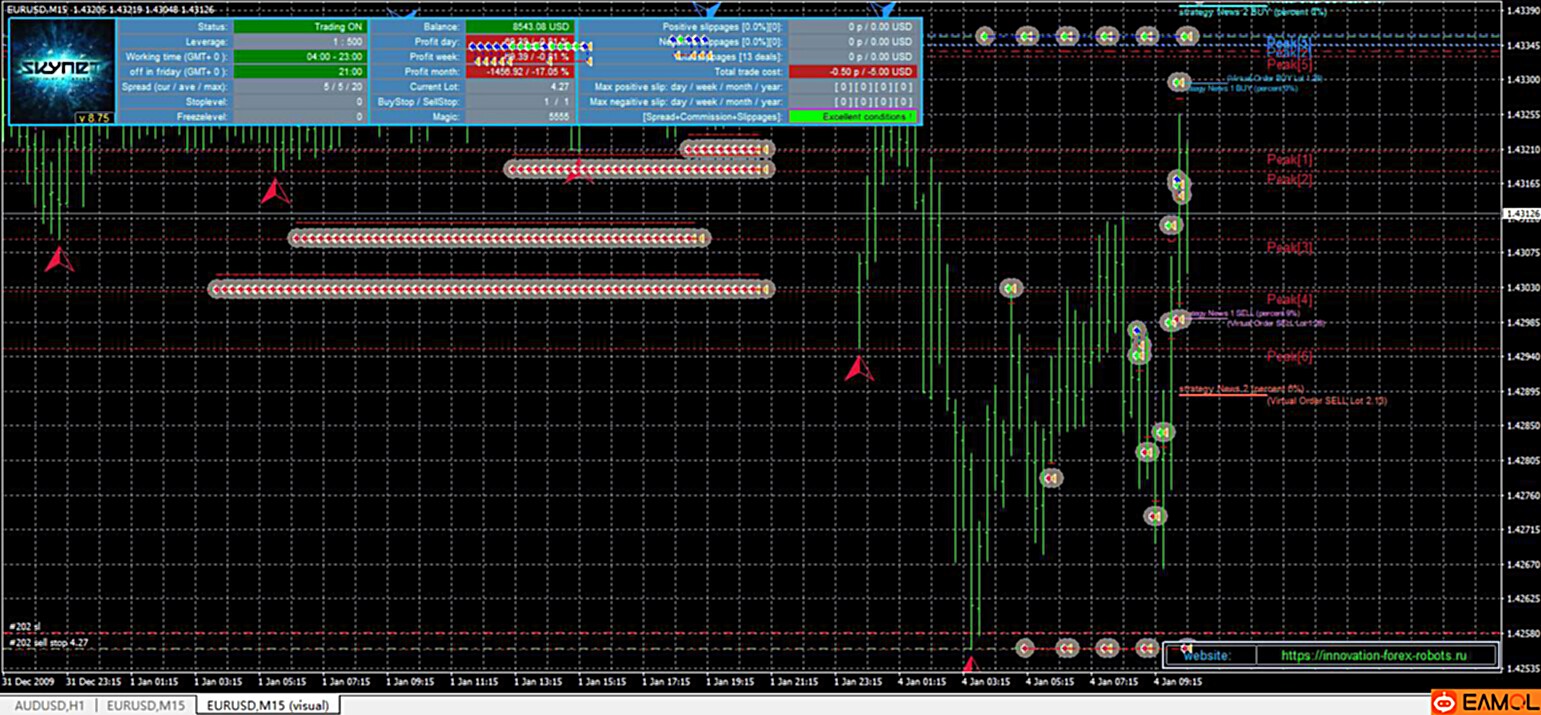Click the Working time 04:00 - 23:00 field
Image resolution: width=1541 pixels, height=715 pixels.
[301, 57]
